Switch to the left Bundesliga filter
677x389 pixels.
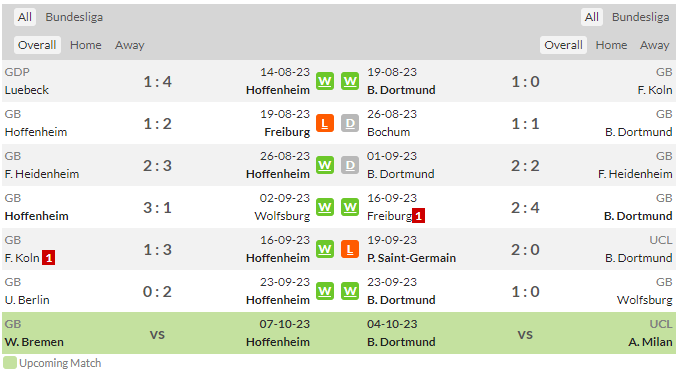click(x=74, y=17)
